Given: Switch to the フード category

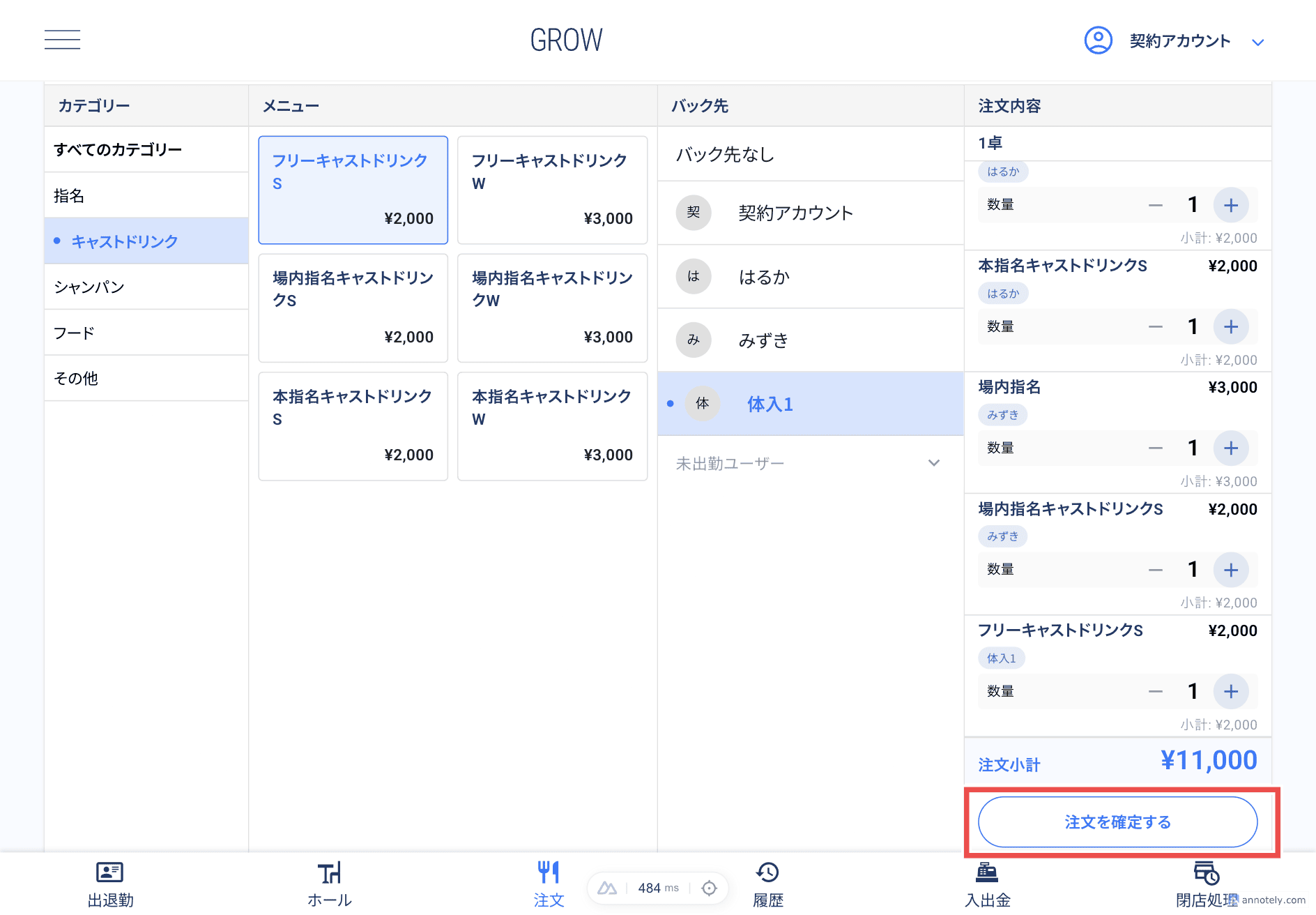Looking at the screenshot, I should point(146,333).
